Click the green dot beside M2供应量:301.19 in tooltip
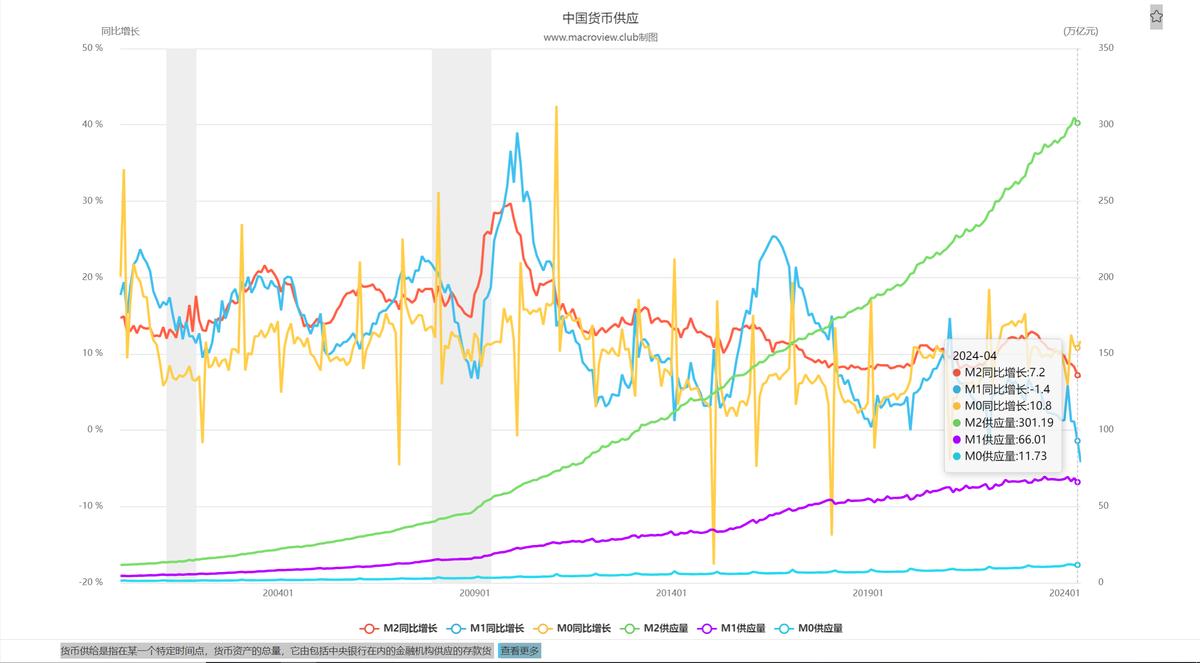Viewport: 1200px width, 663px height. pos(957,422)
